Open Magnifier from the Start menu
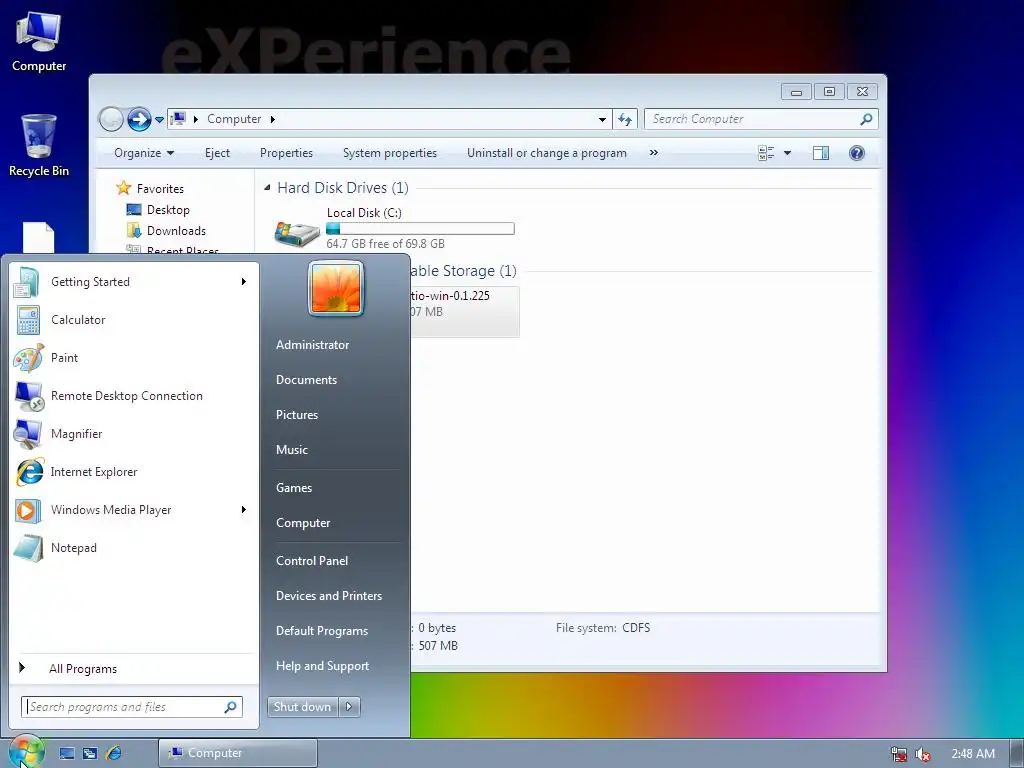Image resolution: width=1024 pixels, height=768 pixels. [x=134, y=434]
